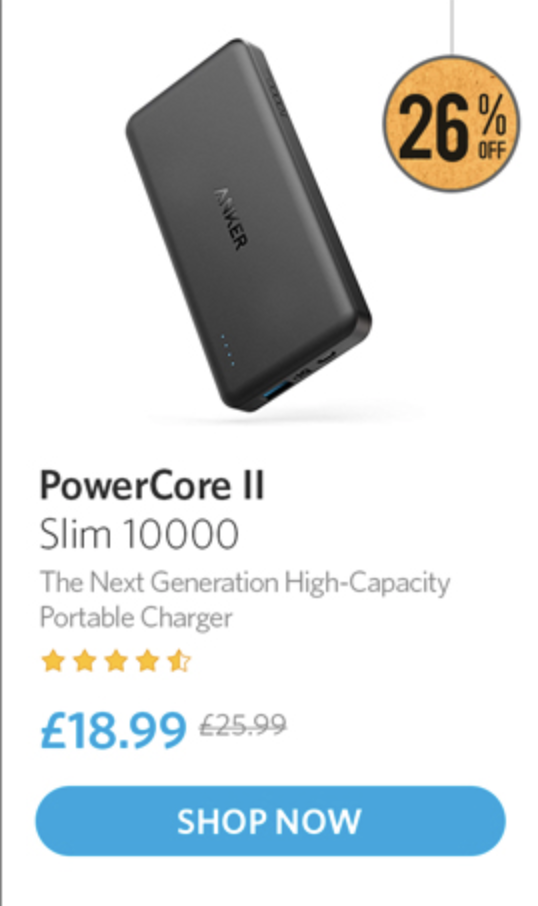The width and height of the screenshot is (538, 906).
Task: Click the third rating star
Action: click(x=116, y=660)
